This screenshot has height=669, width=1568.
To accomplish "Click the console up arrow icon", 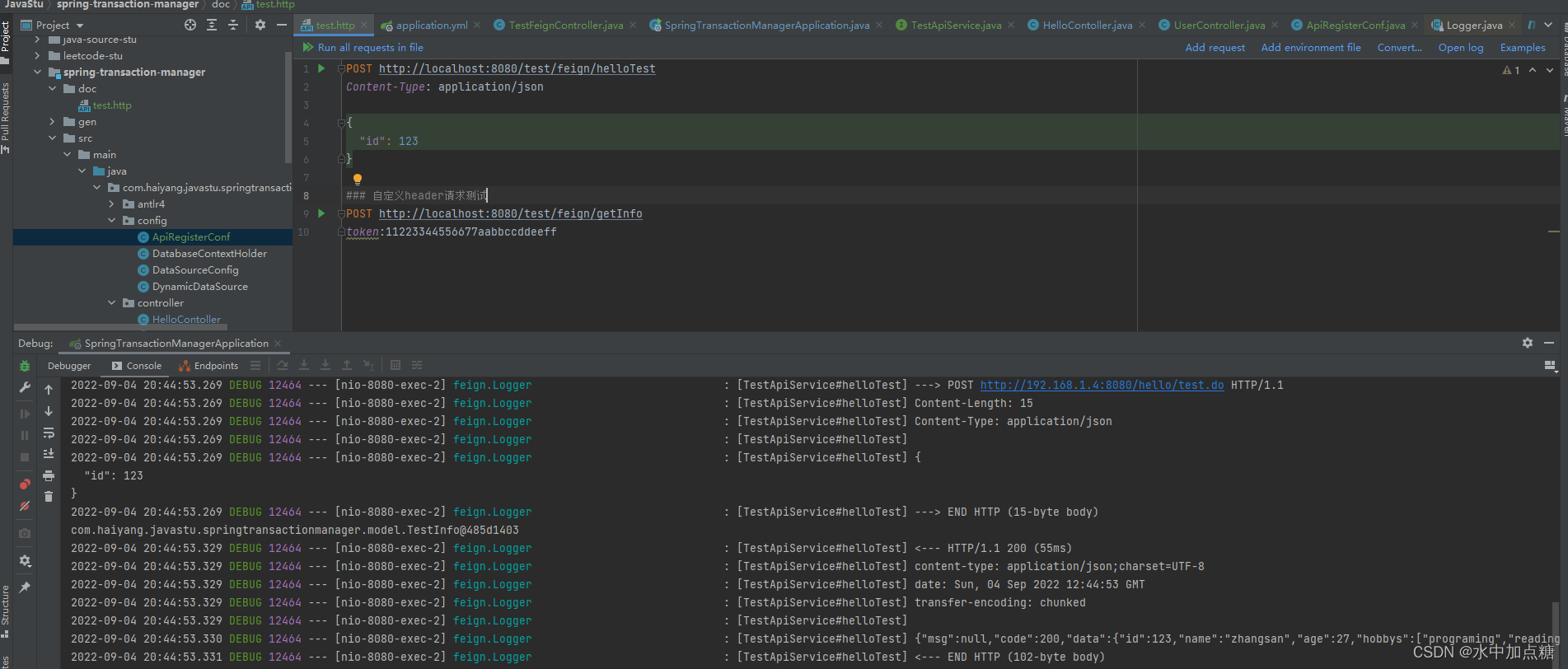I will click(49, 390).
